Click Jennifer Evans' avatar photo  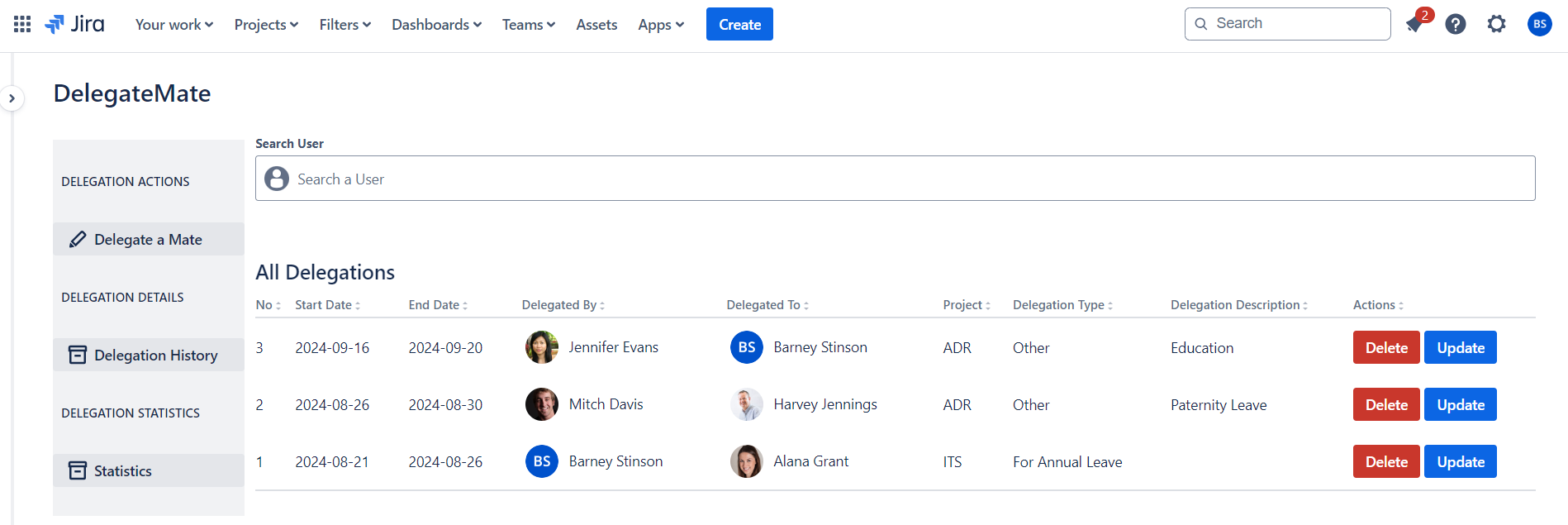[542, 347]
